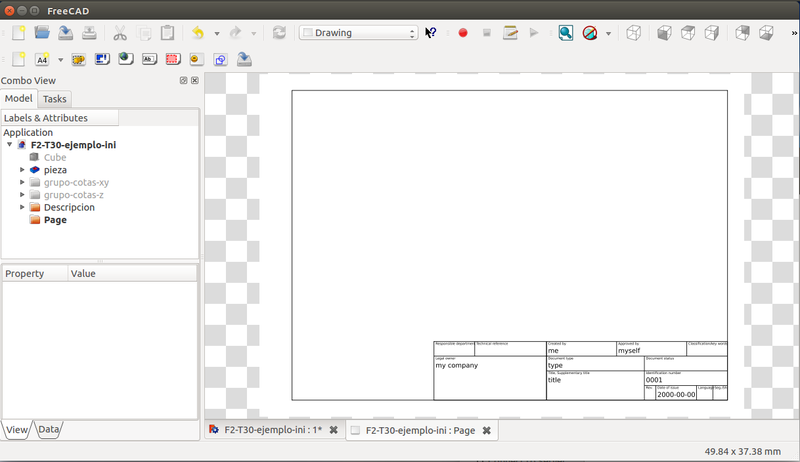Click the red Record macro button
The image size is (800, 462).
click(462, 33)
